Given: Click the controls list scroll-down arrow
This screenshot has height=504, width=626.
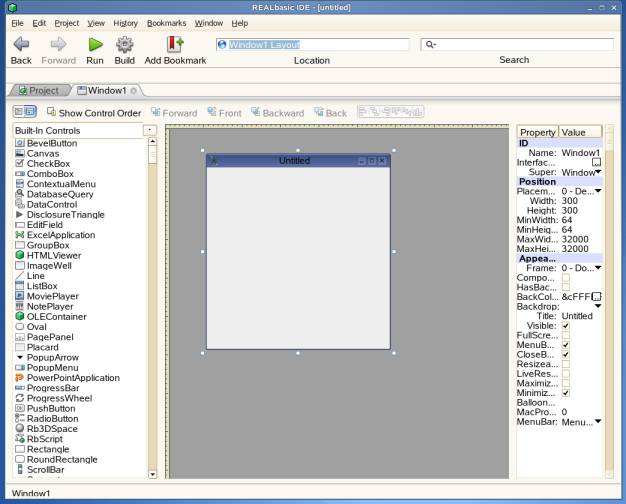Looking at the screenshot, I should [x=152, y=474].
